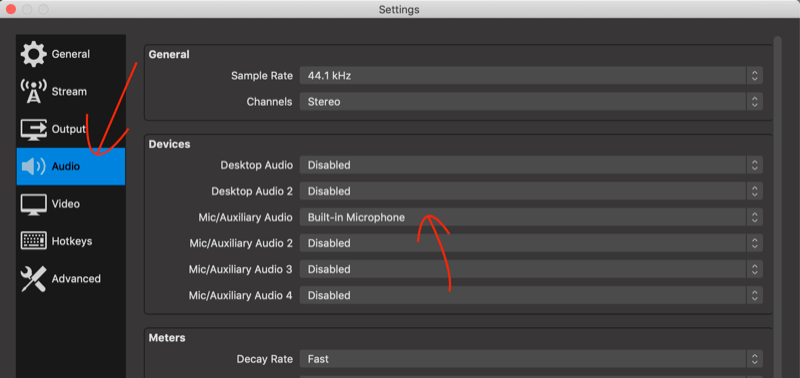800x378 pixels.
Task: Click the Desktop Audio stepper arrows
Action: [755, 165]
